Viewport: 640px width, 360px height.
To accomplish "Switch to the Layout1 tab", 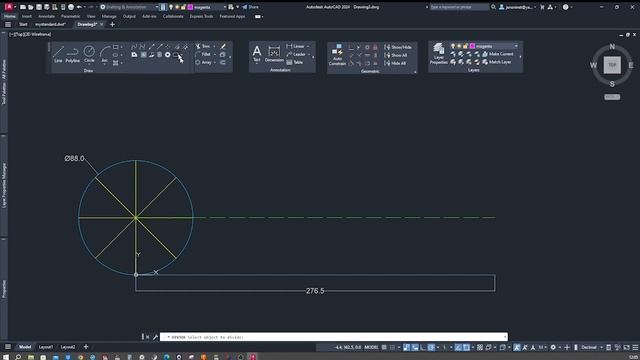I will pos(46,347).
